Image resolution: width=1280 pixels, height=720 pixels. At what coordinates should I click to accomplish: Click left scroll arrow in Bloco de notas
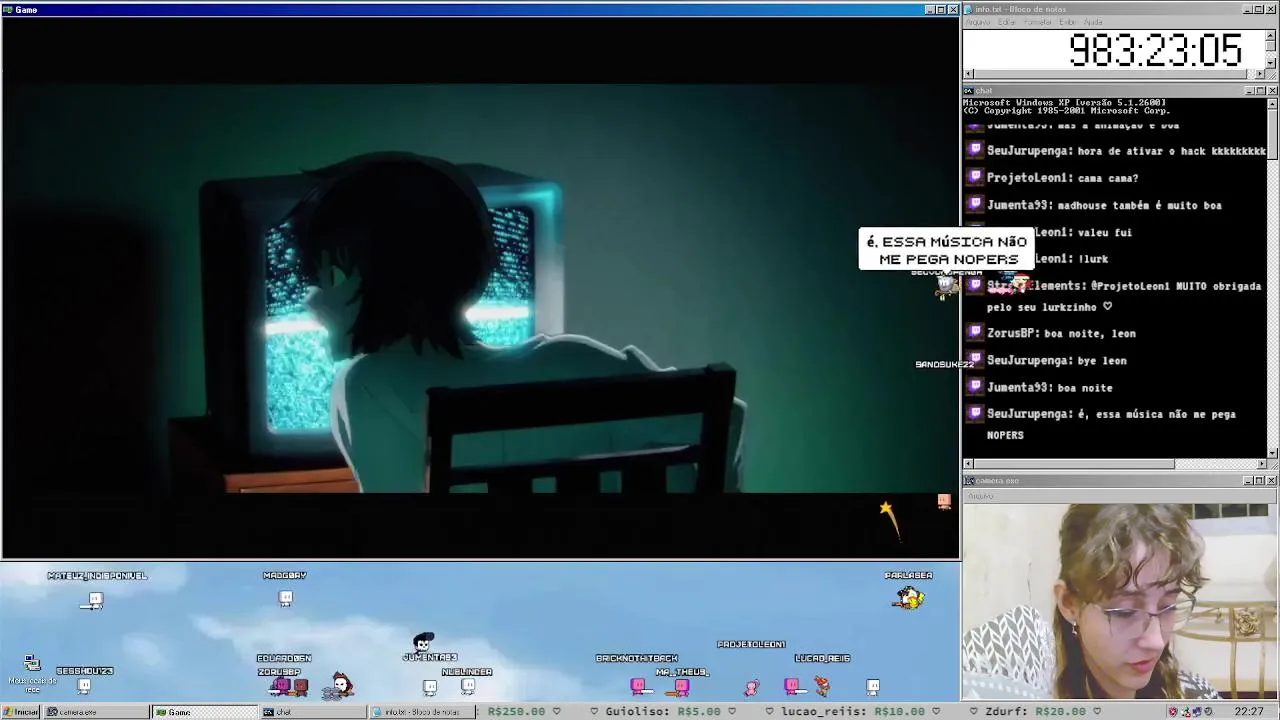[968, 74]
